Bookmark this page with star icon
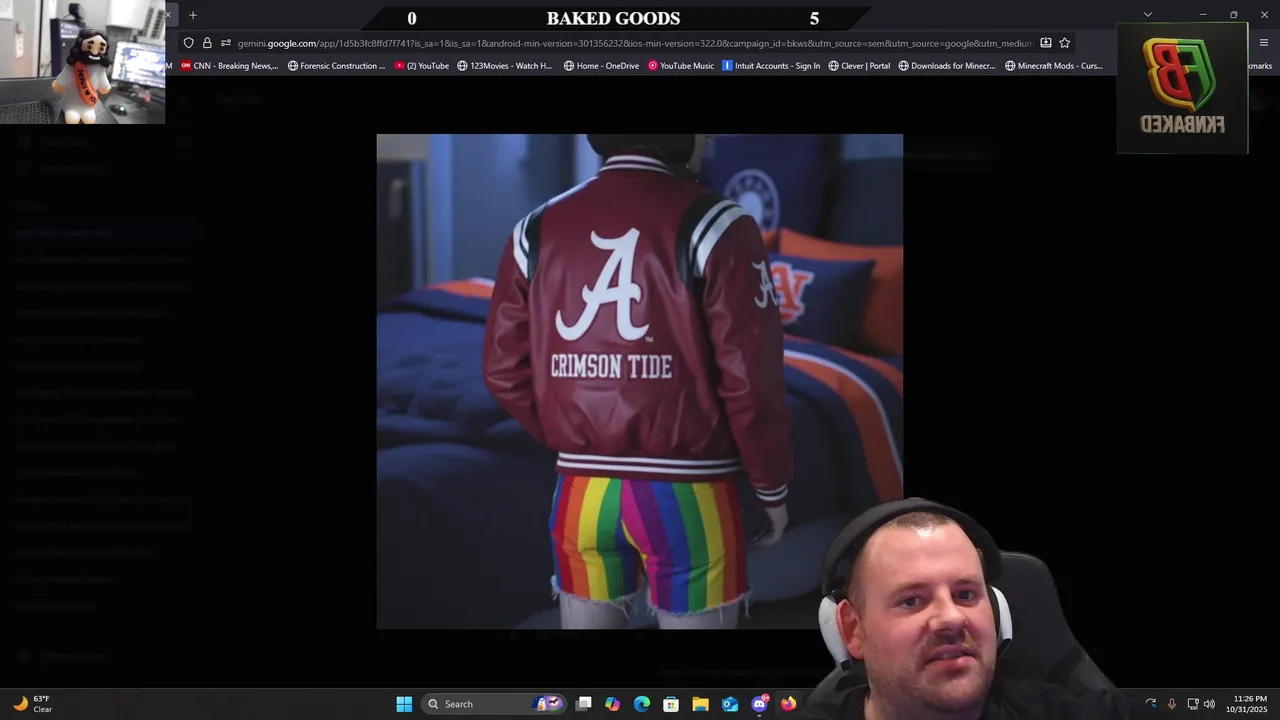The height and width of the screenshot is (720, 1280). tap(1065, 43)
